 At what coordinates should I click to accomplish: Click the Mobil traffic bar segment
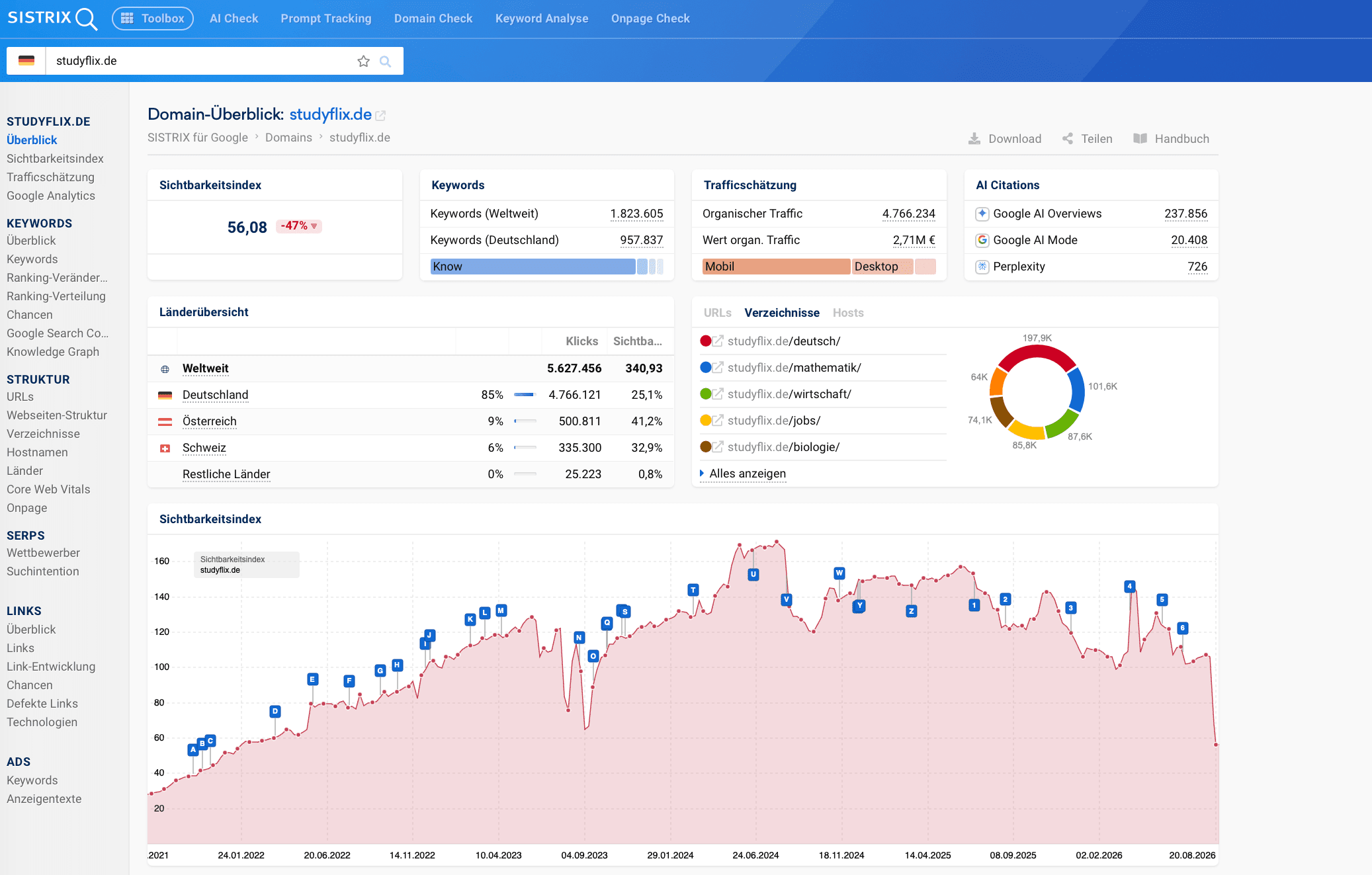tap(777, 267)
